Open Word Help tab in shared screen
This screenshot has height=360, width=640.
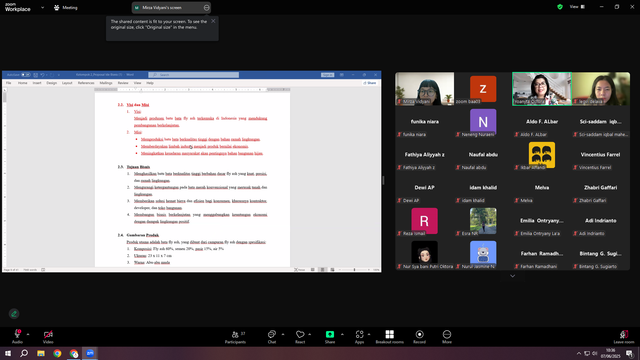[150, 83]
